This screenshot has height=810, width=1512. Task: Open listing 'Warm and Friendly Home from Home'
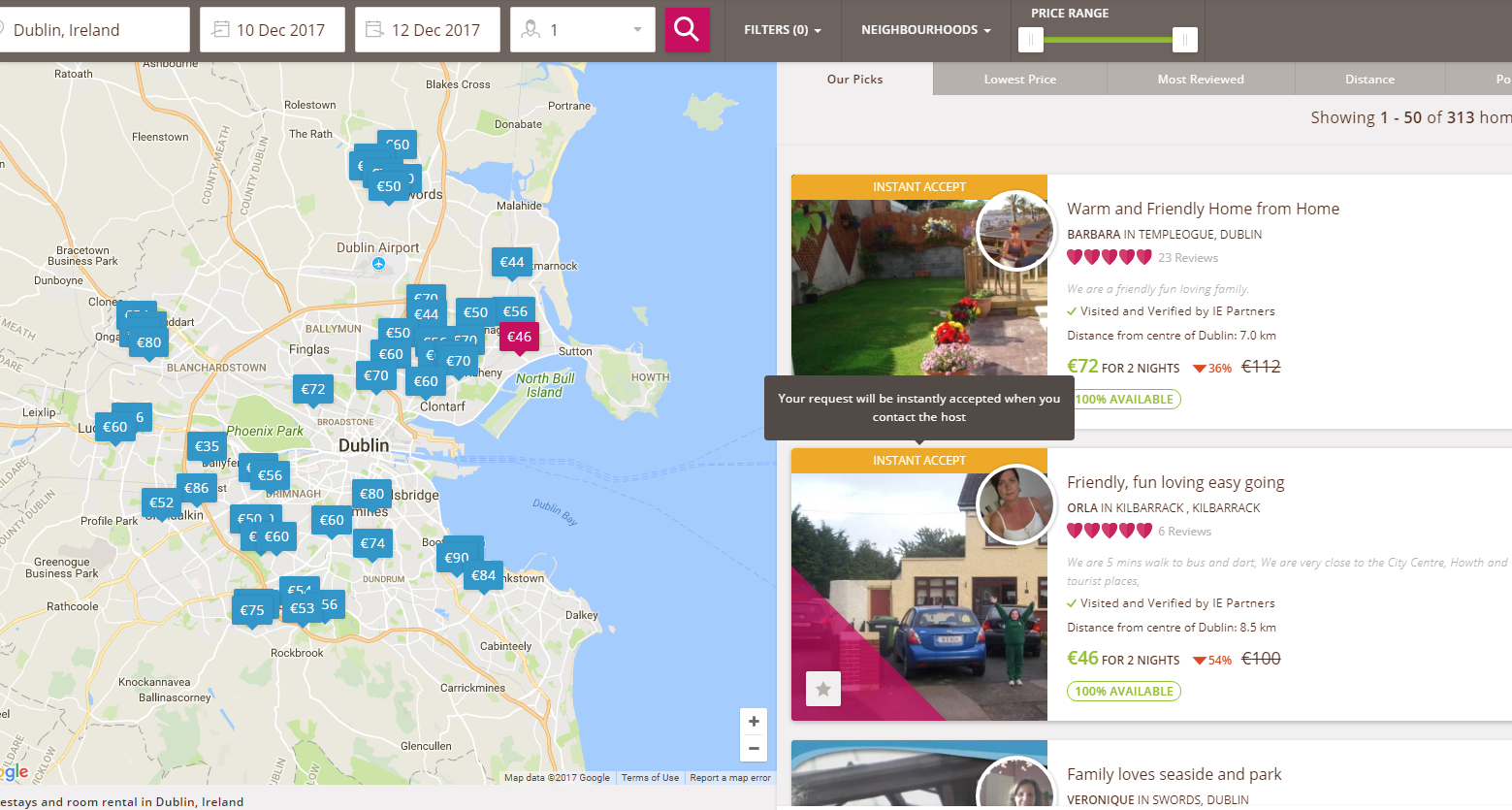pyautogui.click(x=1203, y=209)
